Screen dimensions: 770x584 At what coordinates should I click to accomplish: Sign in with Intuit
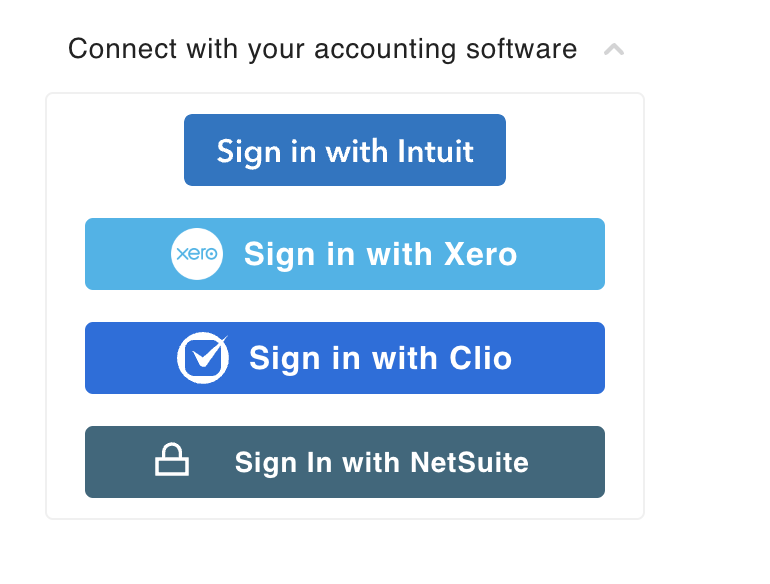[345, 150]
